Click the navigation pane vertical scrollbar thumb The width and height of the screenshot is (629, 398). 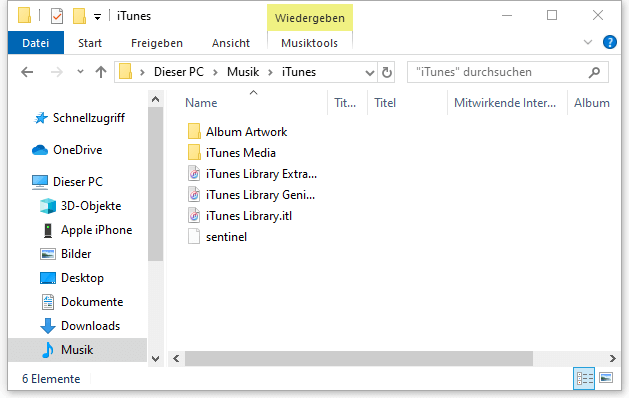(156, 184)
